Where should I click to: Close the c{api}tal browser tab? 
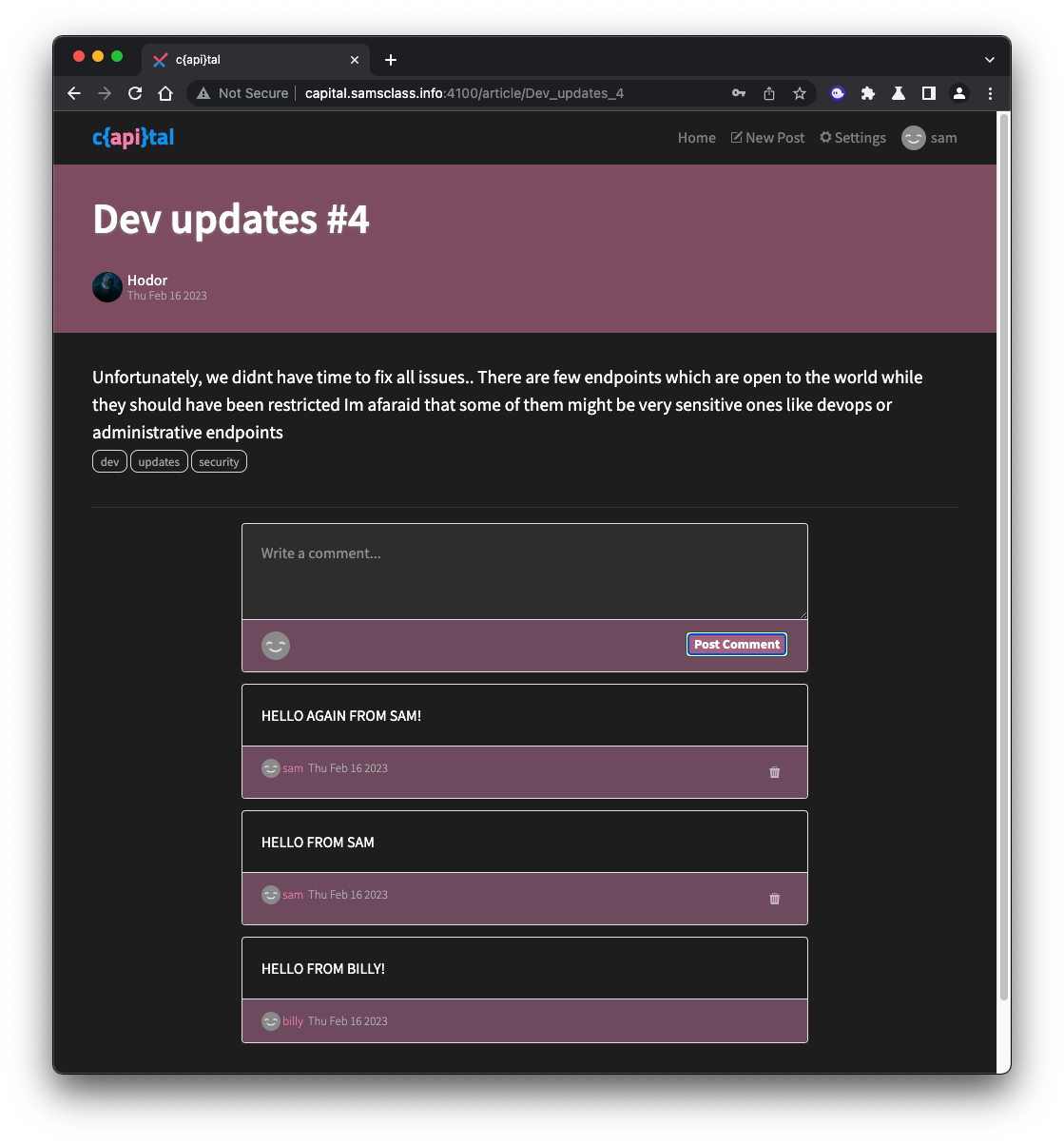(355, 60)
